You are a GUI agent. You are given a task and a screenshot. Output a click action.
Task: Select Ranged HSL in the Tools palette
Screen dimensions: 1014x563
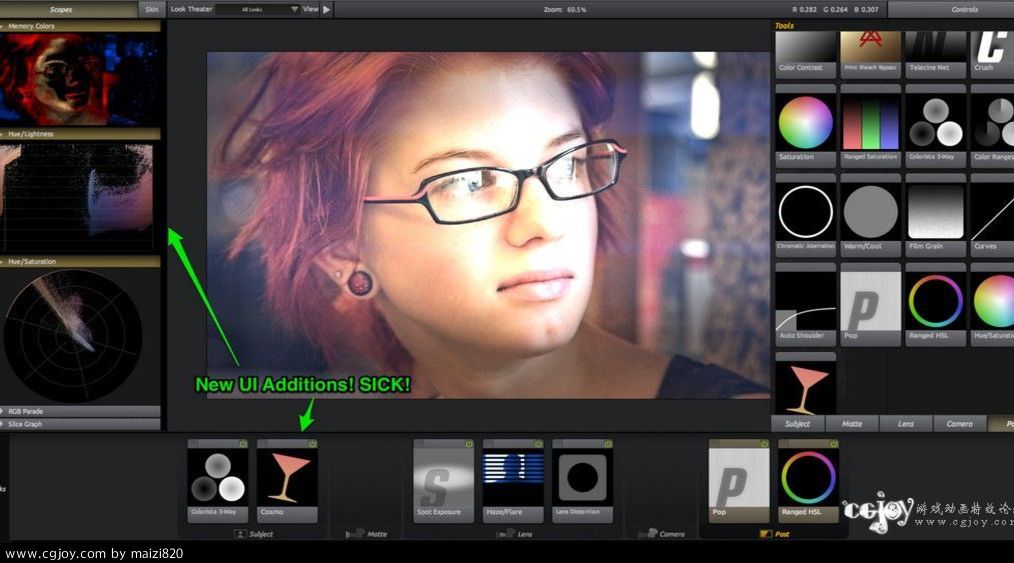936,304
